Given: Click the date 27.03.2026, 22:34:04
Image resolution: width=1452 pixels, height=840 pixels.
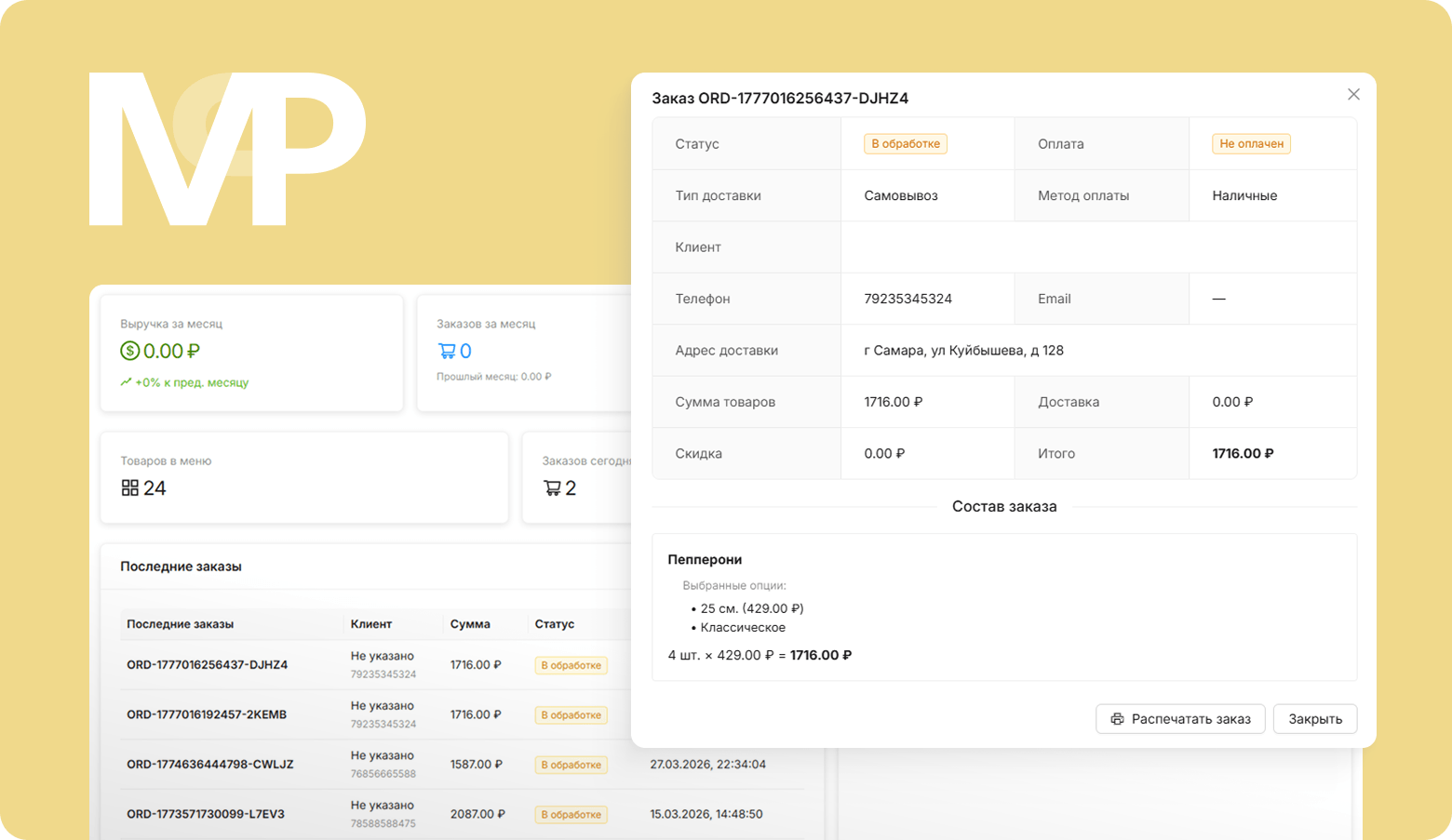Looking at the screenshot, I should [x=708, y=765].
